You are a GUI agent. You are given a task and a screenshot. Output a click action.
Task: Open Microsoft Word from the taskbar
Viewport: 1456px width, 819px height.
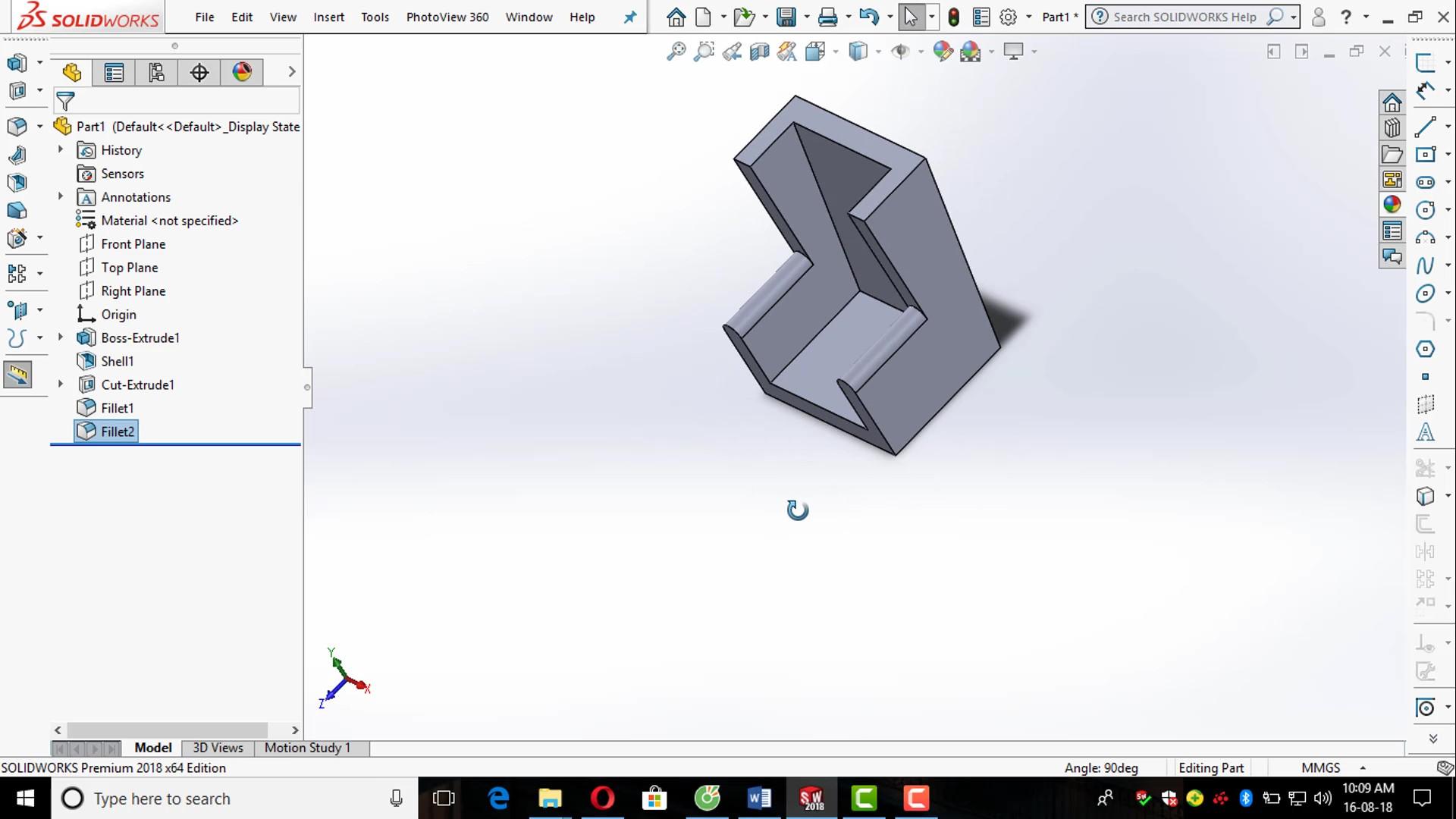759,798
